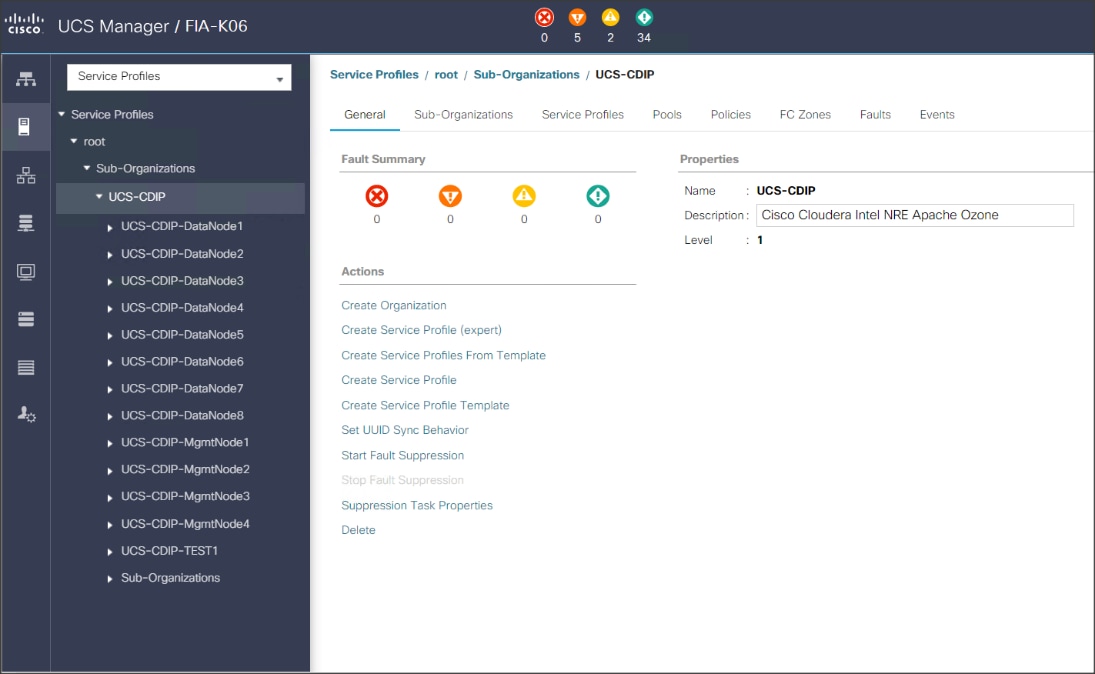Screen dimensions: 1095x674
Task: Click inside the Description text field
Action: 913,215
